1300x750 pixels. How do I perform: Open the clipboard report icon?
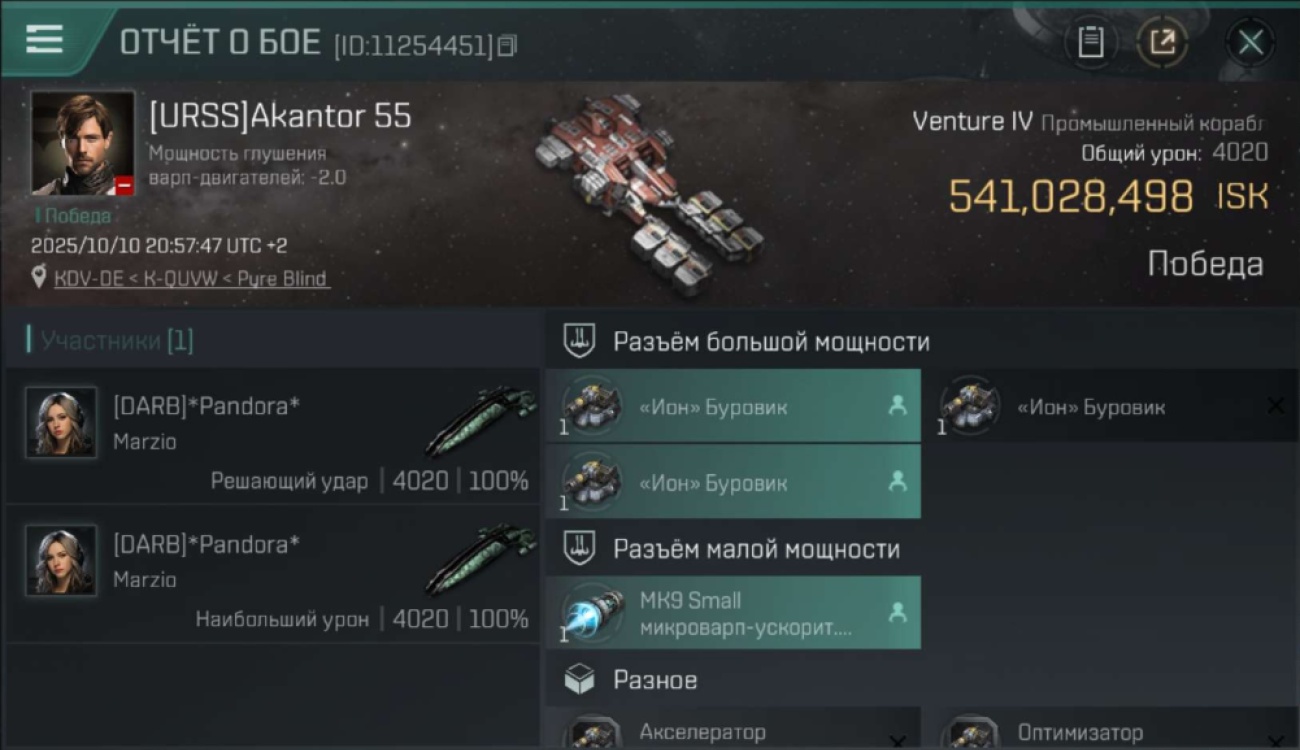[1091, 42]
